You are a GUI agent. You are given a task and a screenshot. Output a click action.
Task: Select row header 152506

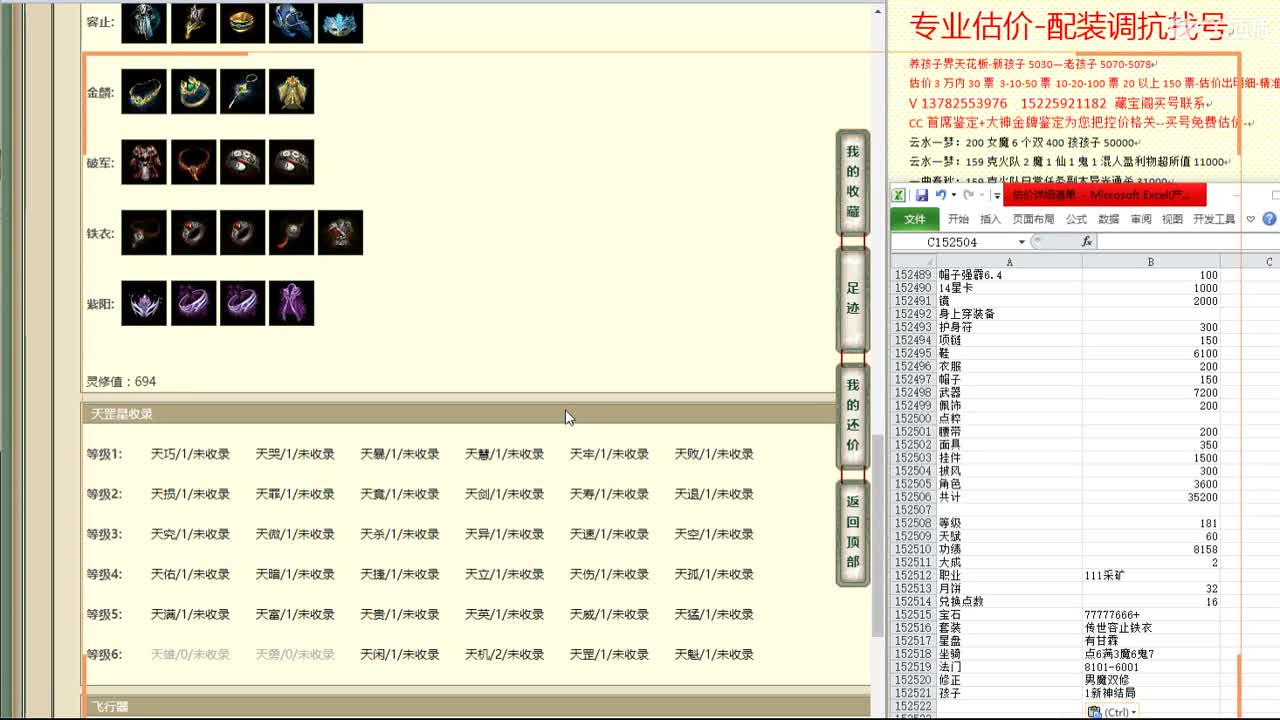pos(913,497)
